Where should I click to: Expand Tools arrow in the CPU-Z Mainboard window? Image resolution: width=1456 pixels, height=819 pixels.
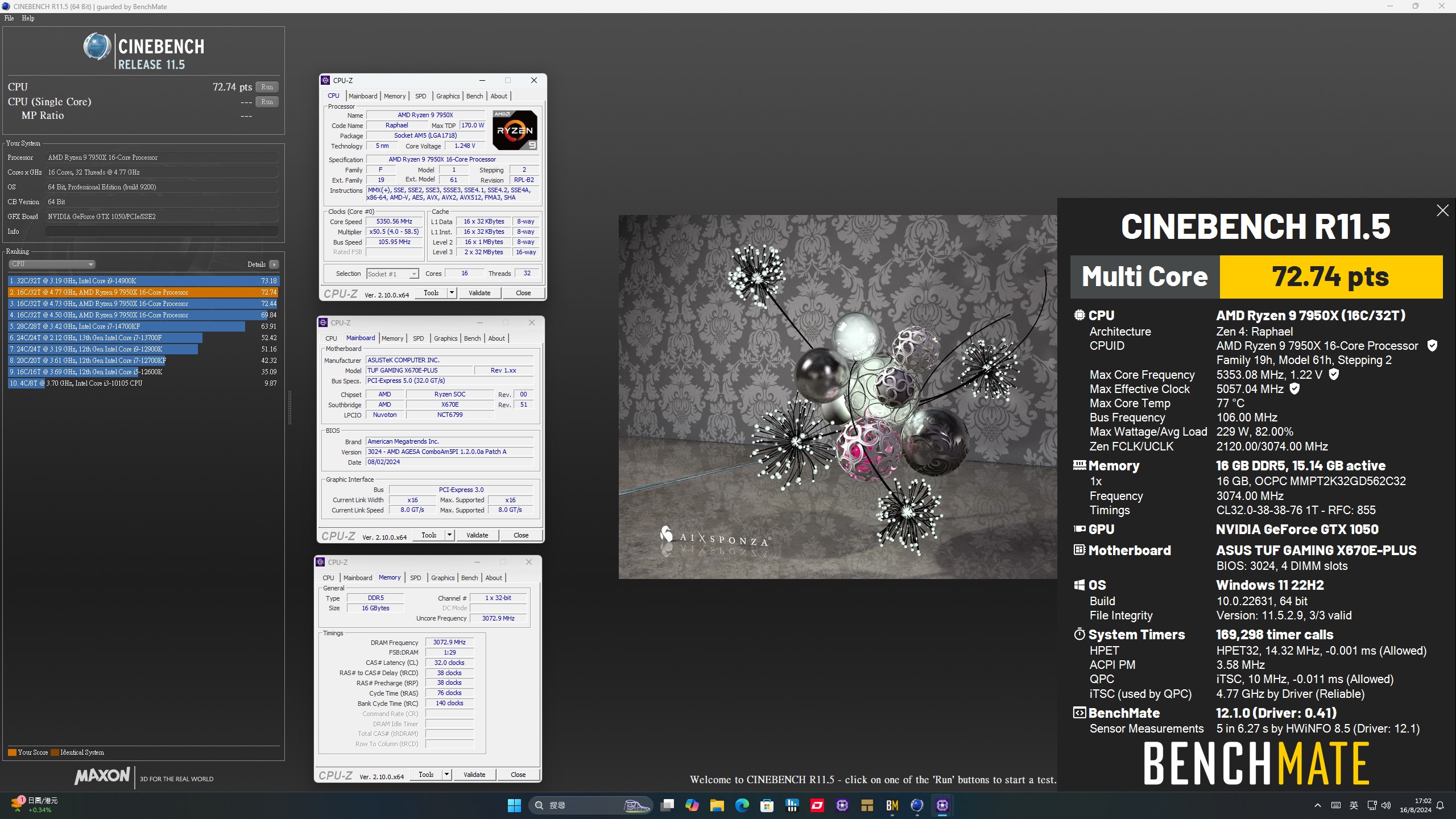click(x=449, y=535)
